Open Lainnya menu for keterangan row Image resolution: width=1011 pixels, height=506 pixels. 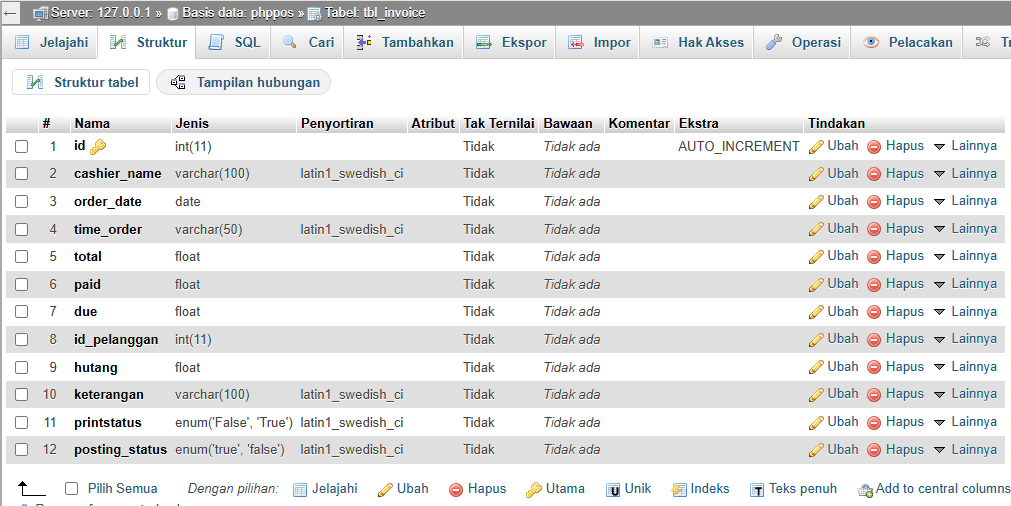pyautogui.click(x=965, y=394)
